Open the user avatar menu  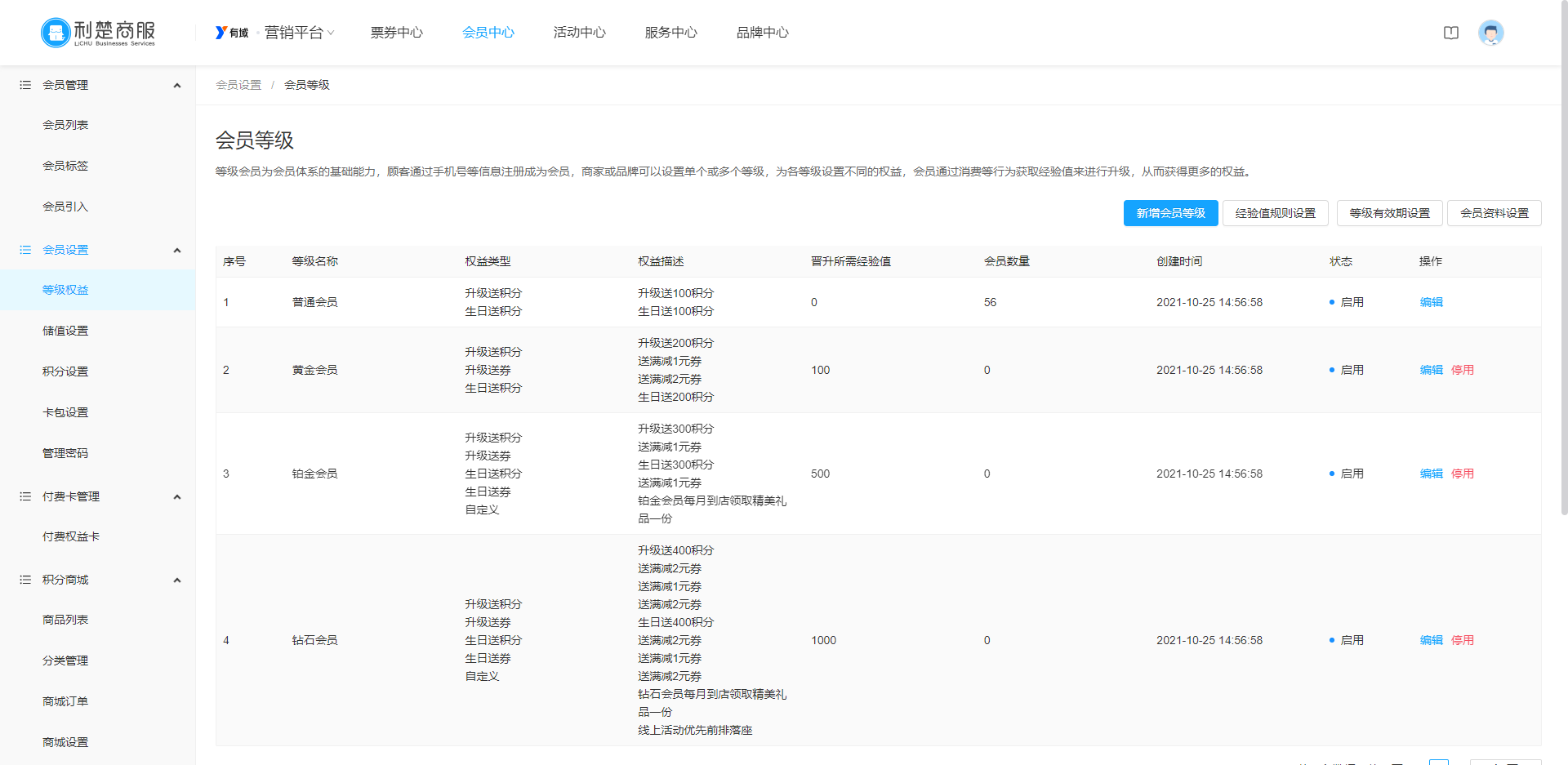pyautogui.click(x=1491, y=33)
